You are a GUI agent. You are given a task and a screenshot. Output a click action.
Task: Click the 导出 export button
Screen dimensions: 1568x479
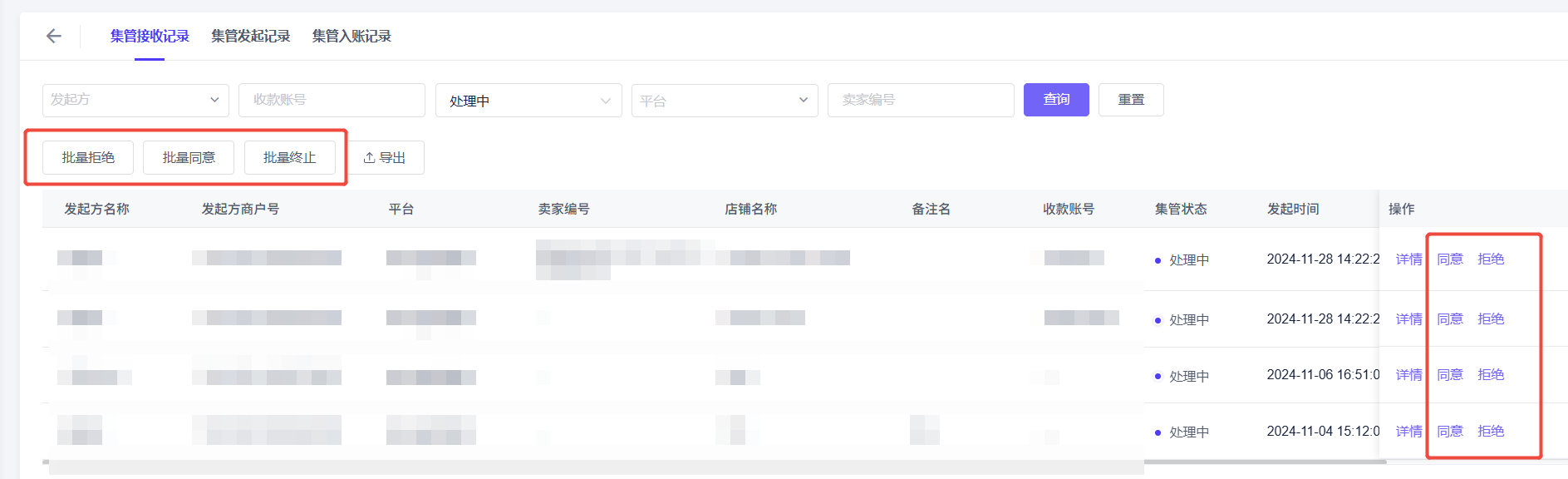(x=385, y=158)
